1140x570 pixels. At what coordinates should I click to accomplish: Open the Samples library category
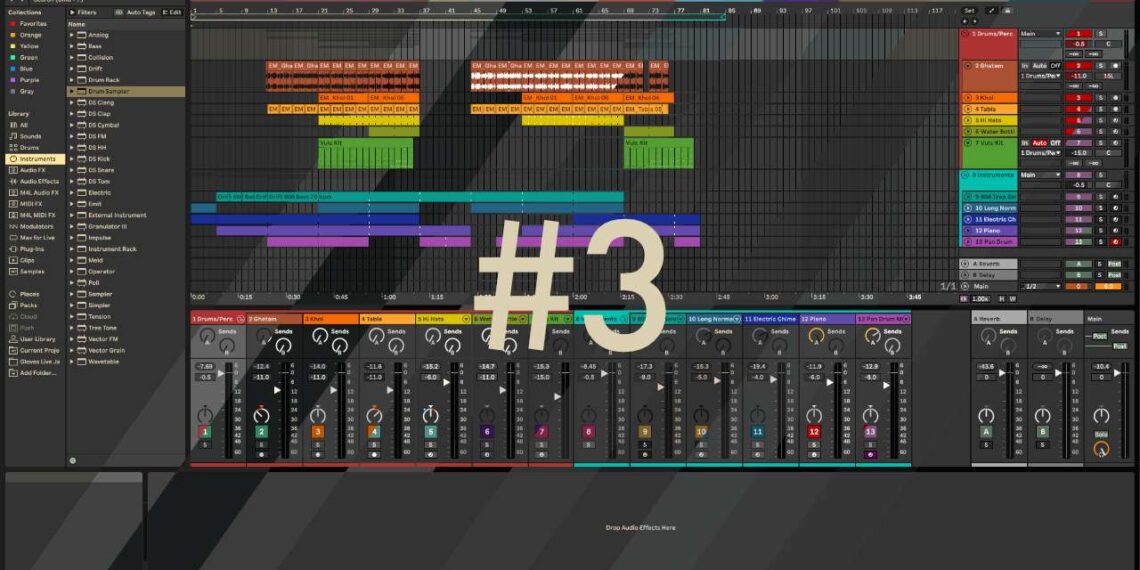click(32, 271)
